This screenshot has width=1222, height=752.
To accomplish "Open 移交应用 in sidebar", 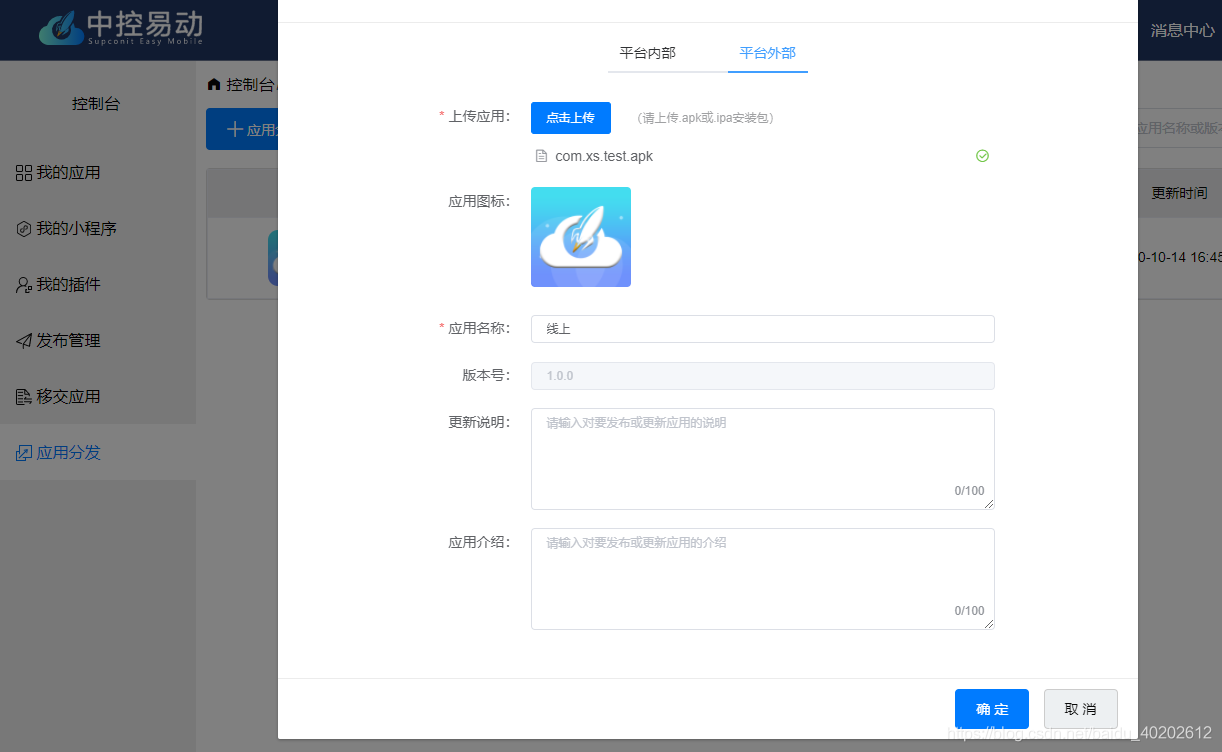I will click(98, 397).
